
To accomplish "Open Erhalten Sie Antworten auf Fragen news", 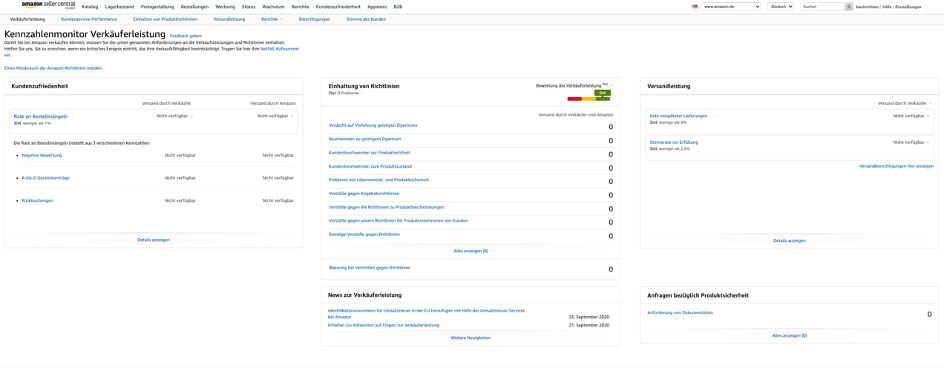I will [x=383, y=325].
